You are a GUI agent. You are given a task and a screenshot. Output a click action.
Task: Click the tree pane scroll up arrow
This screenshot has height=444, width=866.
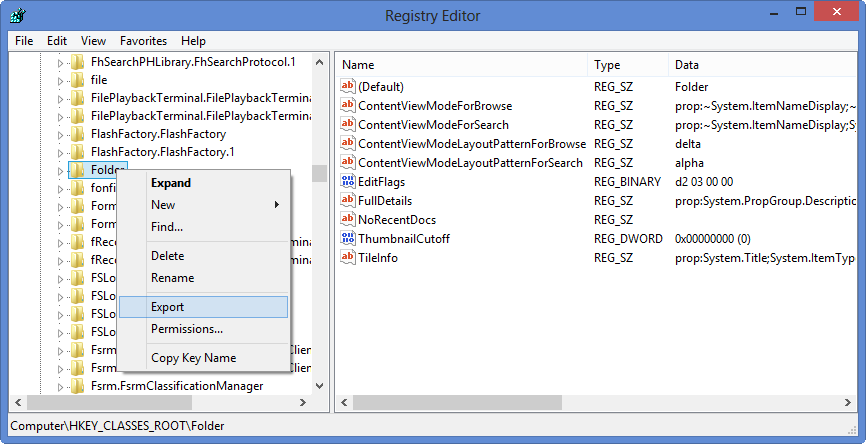point(319,61)
